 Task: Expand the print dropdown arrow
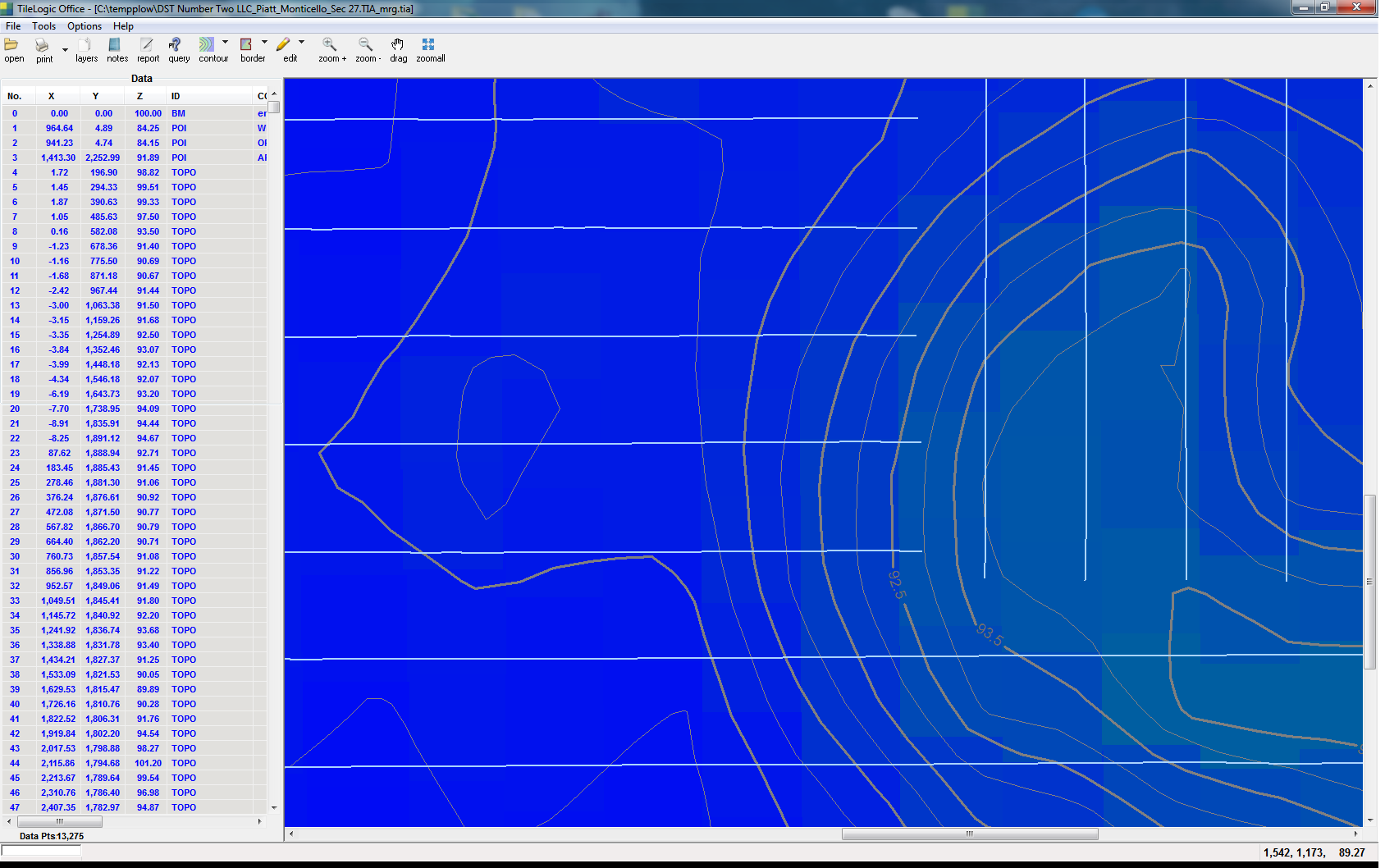[x=65, y=50]
